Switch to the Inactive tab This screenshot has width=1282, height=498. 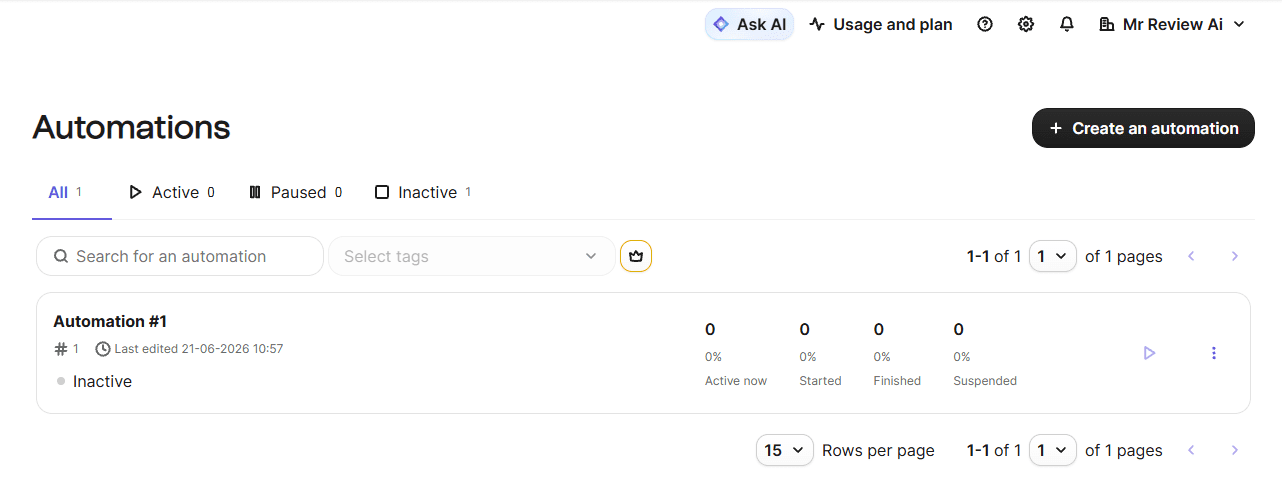(422, 192)
